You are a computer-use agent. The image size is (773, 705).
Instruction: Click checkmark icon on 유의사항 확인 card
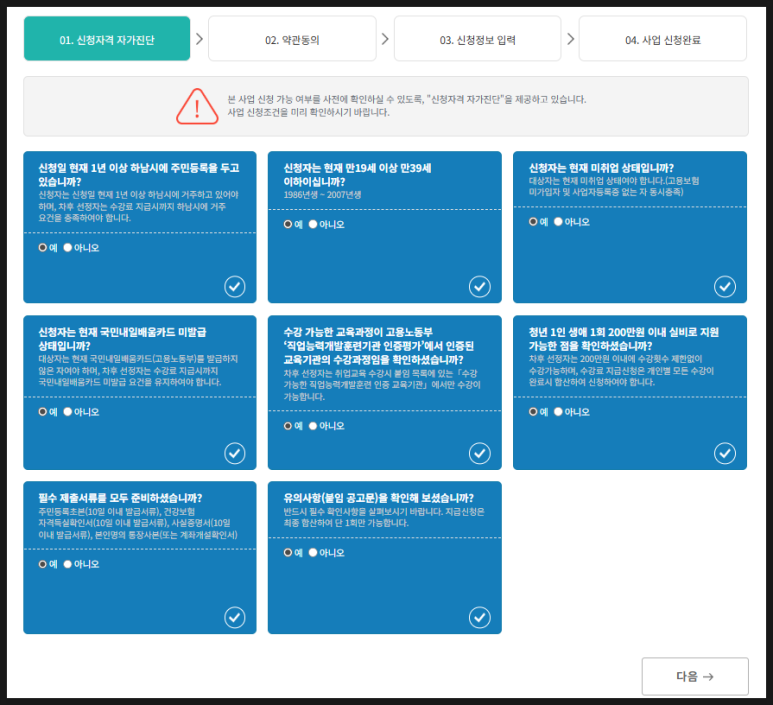tap(480, 617)
